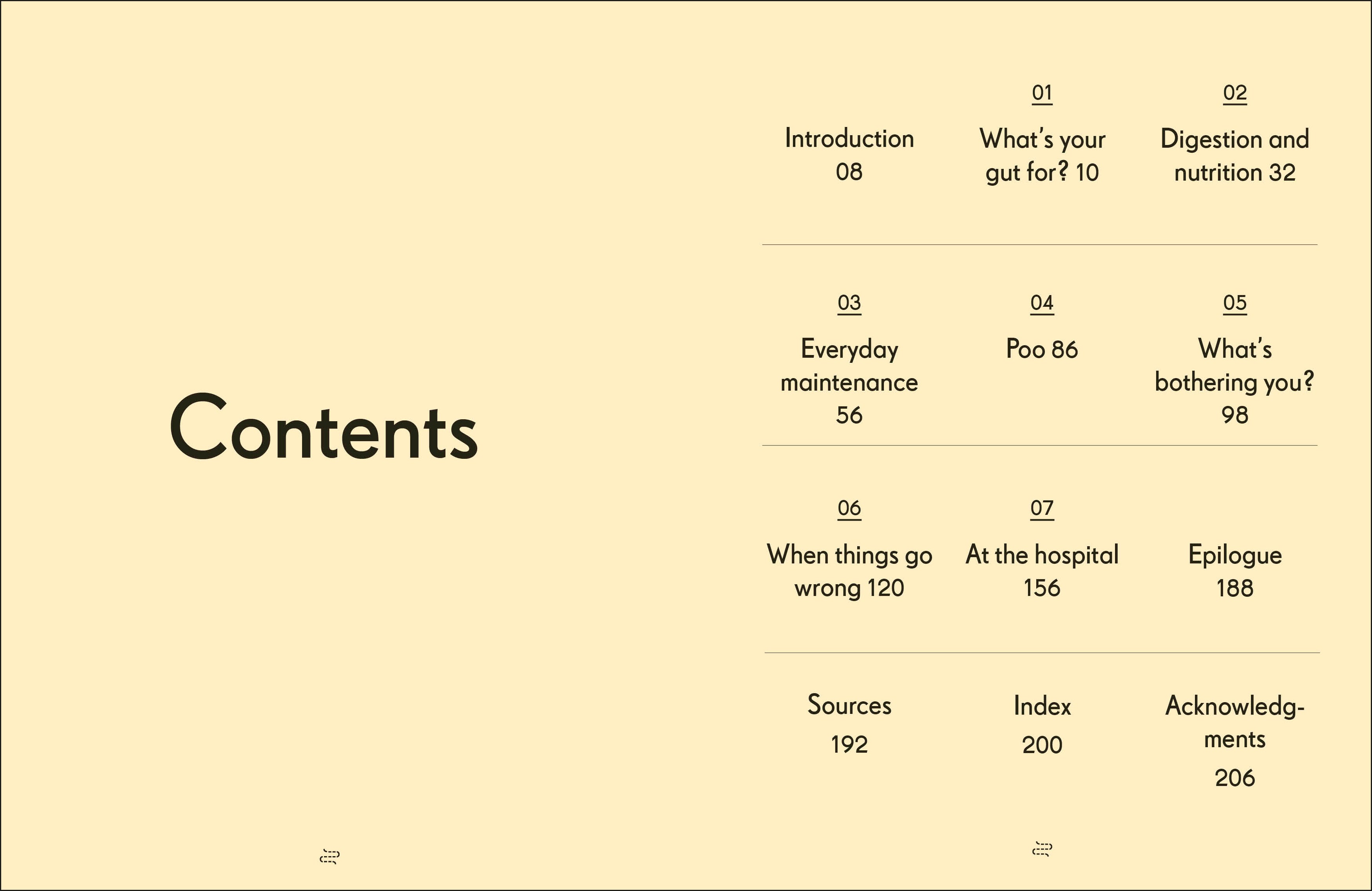Click the underlined chapter number 02

1235,93
